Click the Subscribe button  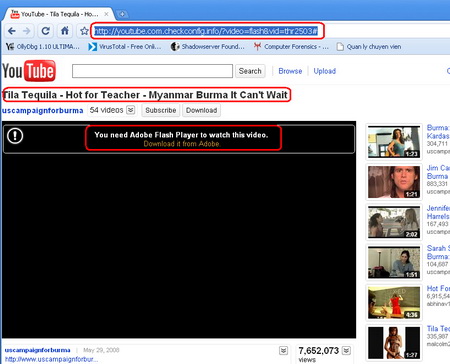coord(161,110)
